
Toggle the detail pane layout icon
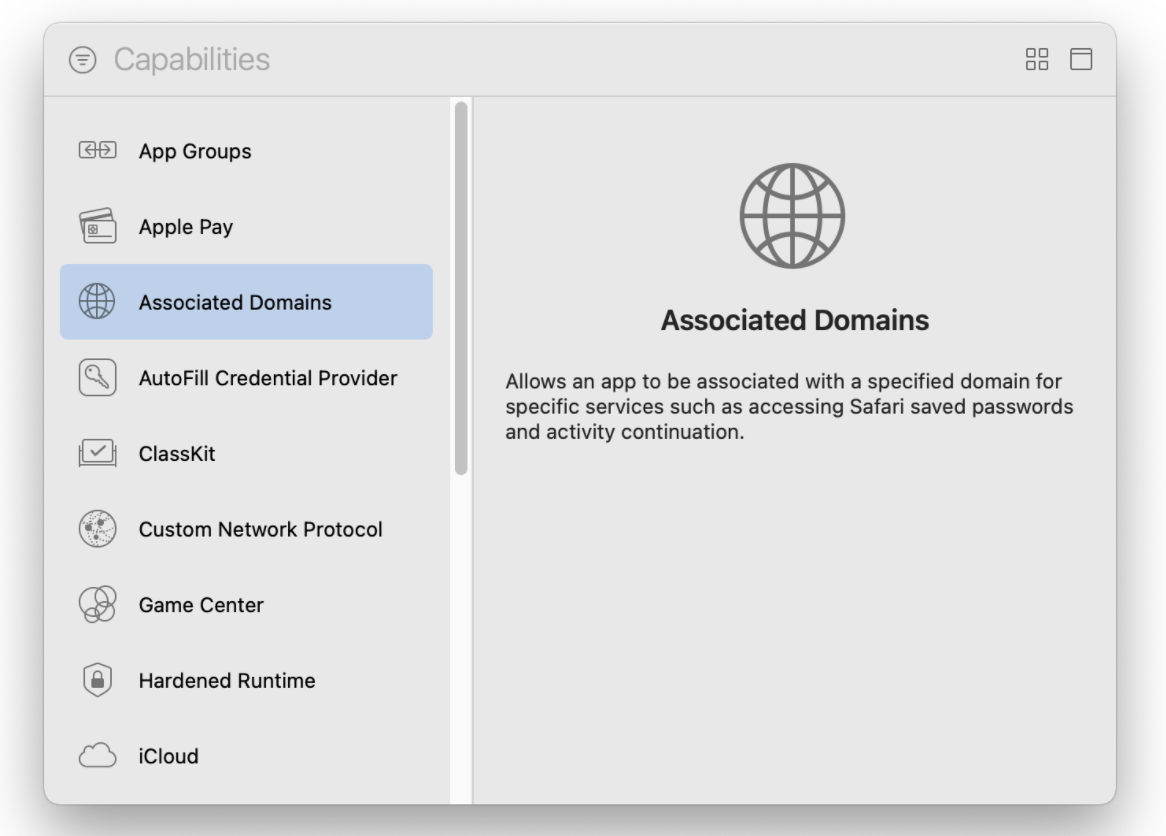click(1080, 60)
